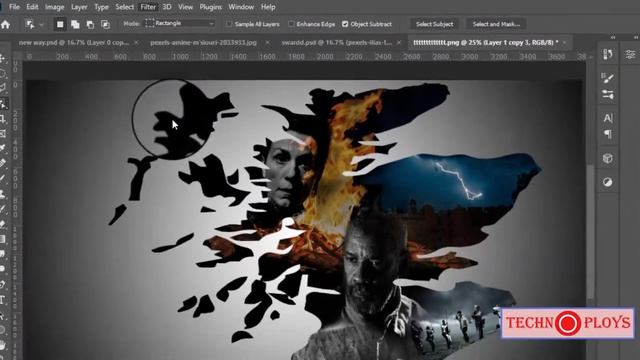Select the Hand tool
Viewport: 640px width, 360px height.
coord(3,345)
